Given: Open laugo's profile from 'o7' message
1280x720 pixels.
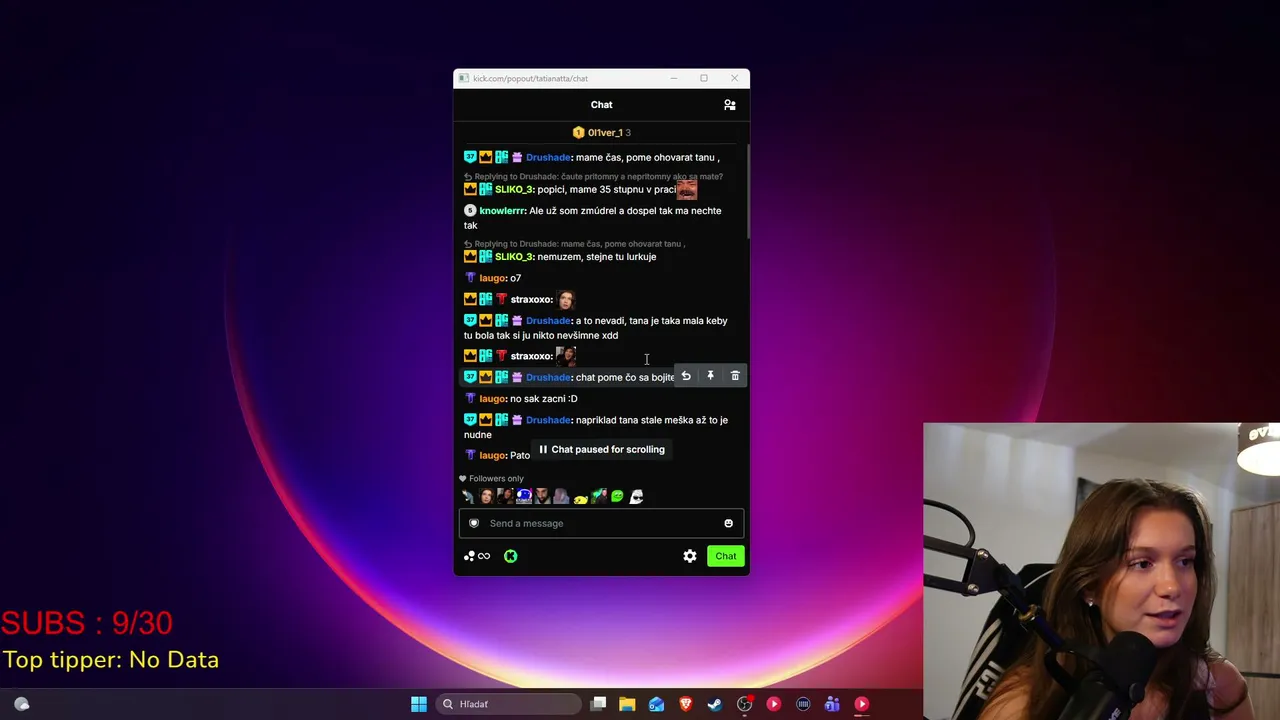Looking at the screenshot, I should (492, 278).
